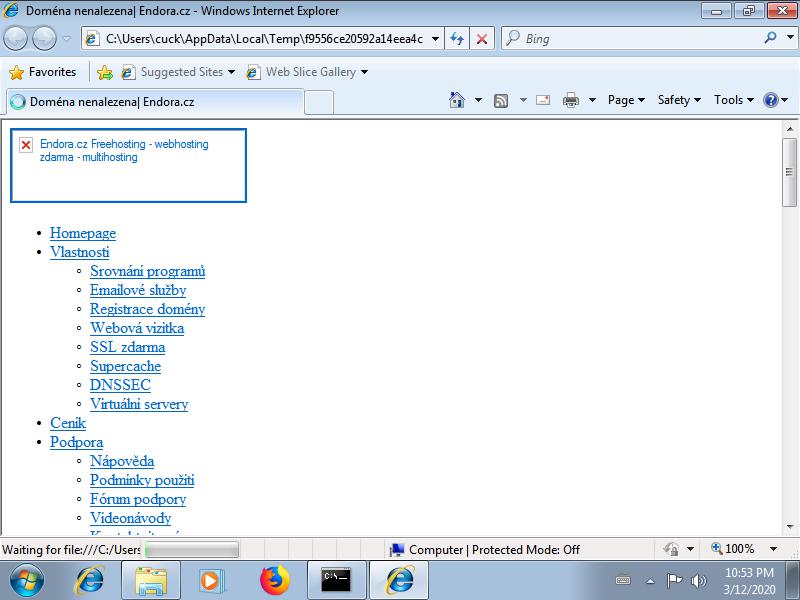Switch to the Command Prompt taskbar window

coord(337,581)
